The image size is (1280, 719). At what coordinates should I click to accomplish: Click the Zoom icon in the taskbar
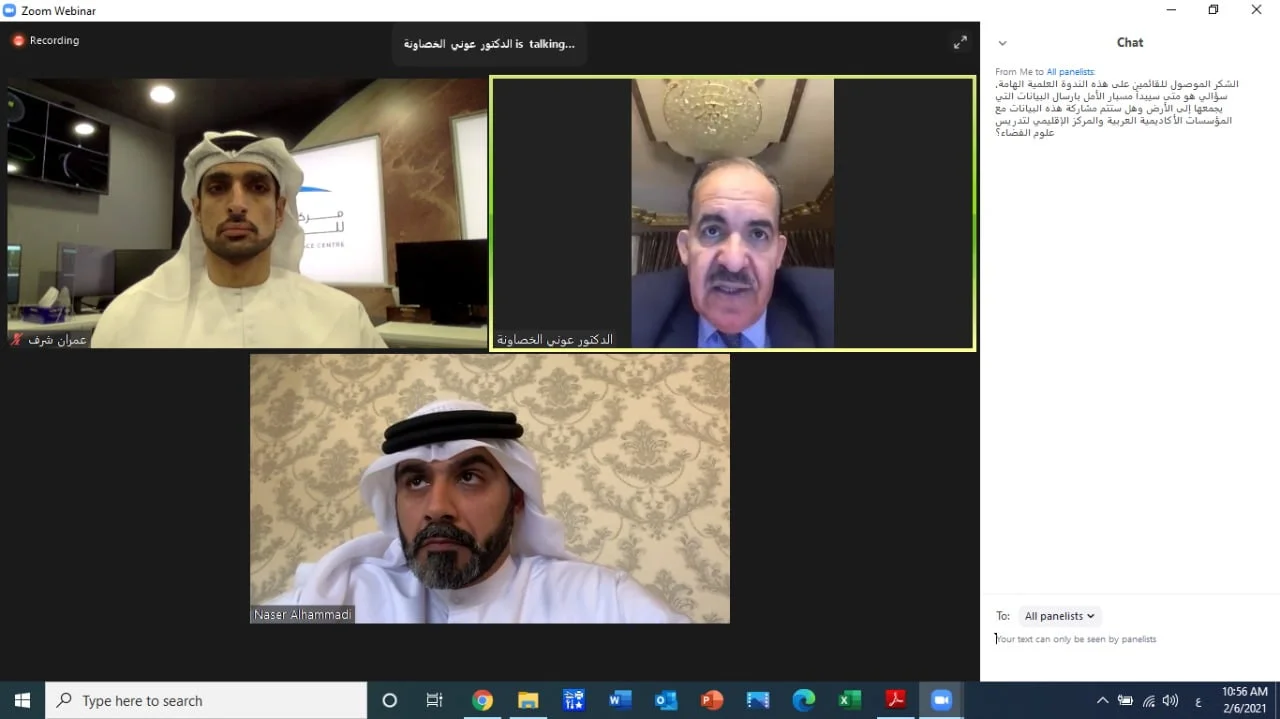[x=941, y=701]
